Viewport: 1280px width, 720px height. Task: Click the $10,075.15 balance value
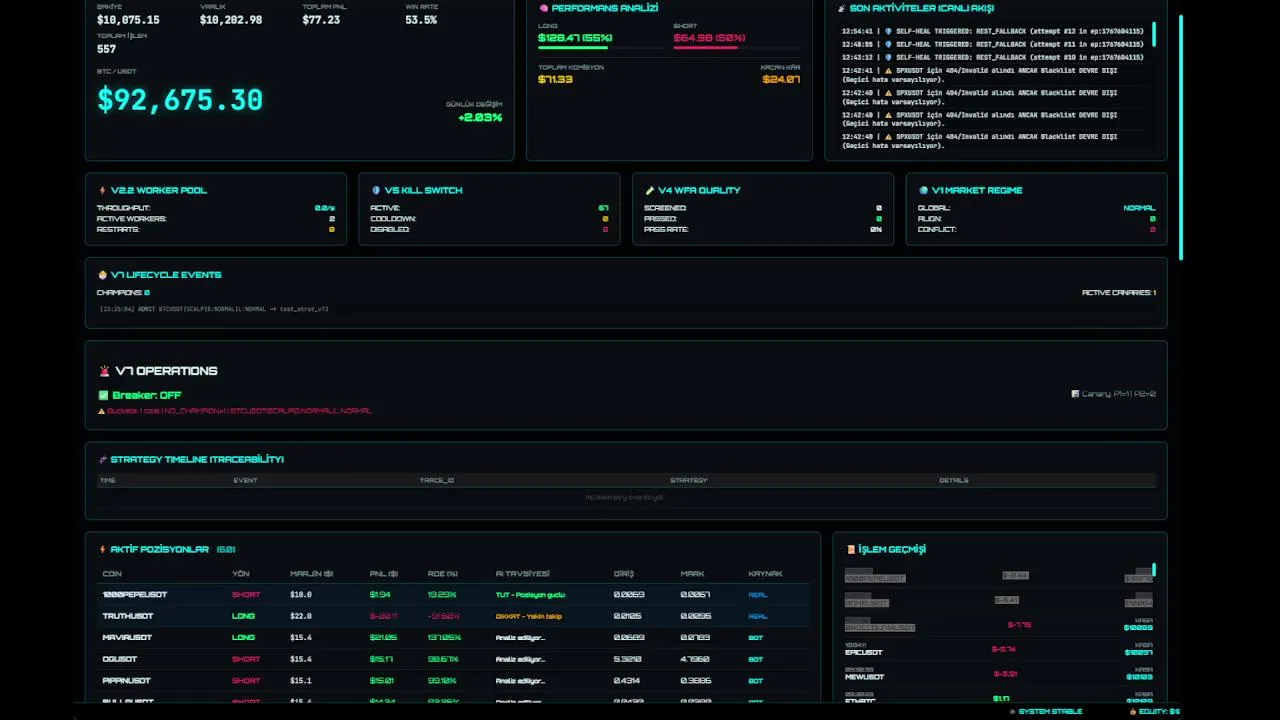click(128, 20)
